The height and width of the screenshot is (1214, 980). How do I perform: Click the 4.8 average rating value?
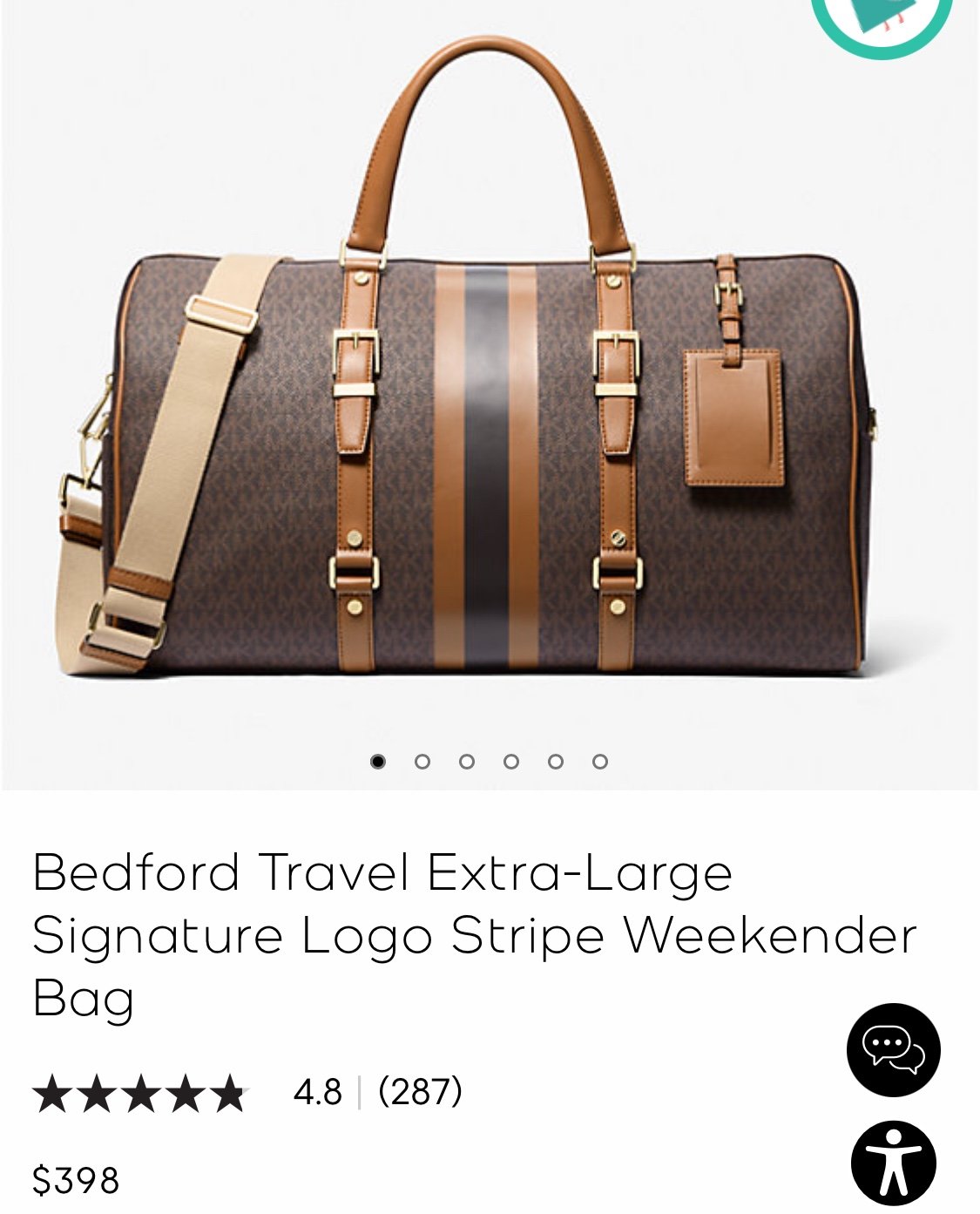click(x=318, y=1091)
